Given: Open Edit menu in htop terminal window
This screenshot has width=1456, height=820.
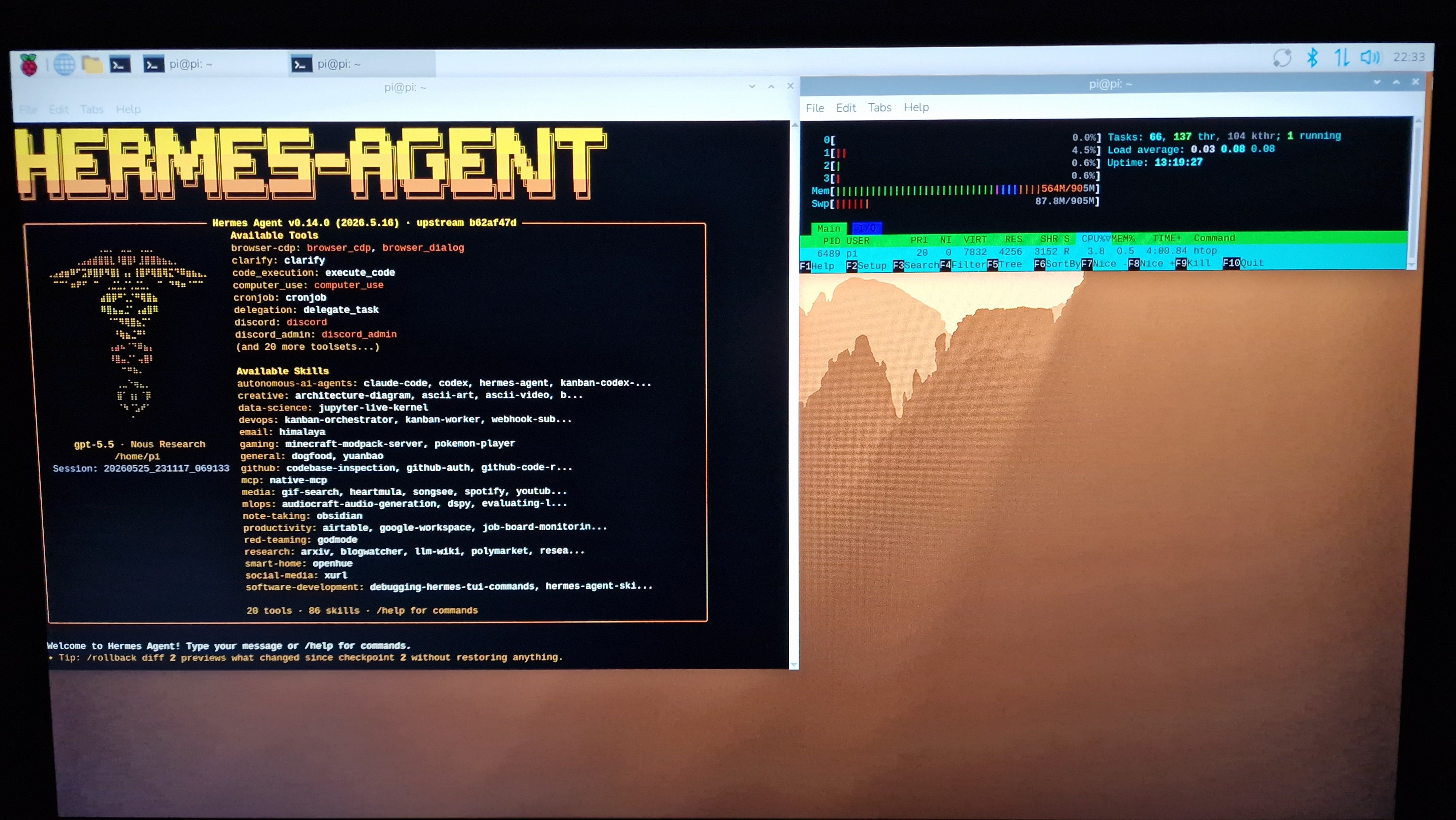Looking at the screenshot, I should coord(846,107).
